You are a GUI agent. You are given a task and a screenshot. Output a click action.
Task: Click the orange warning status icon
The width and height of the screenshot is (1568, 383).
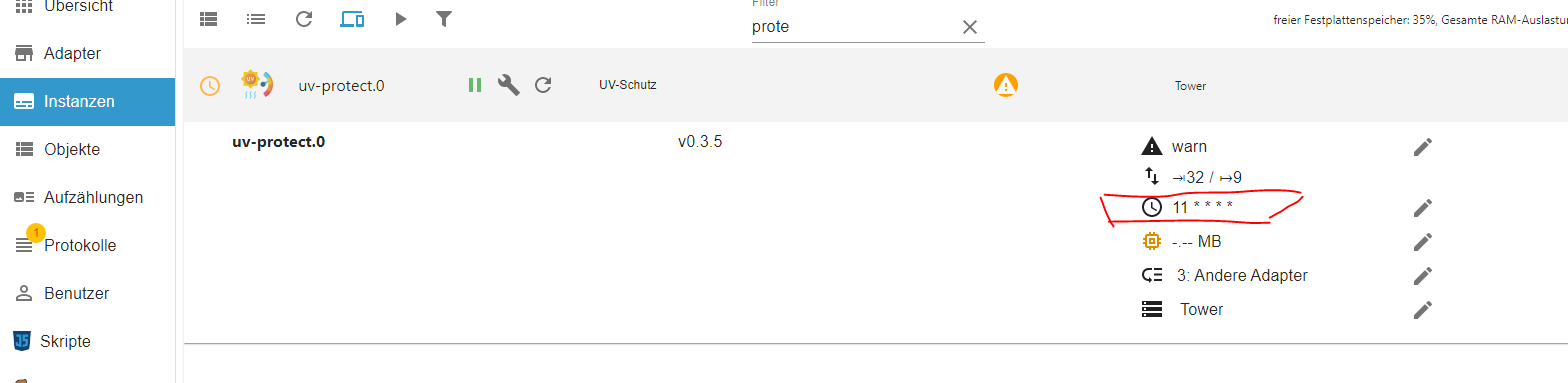coord(1006,85)
